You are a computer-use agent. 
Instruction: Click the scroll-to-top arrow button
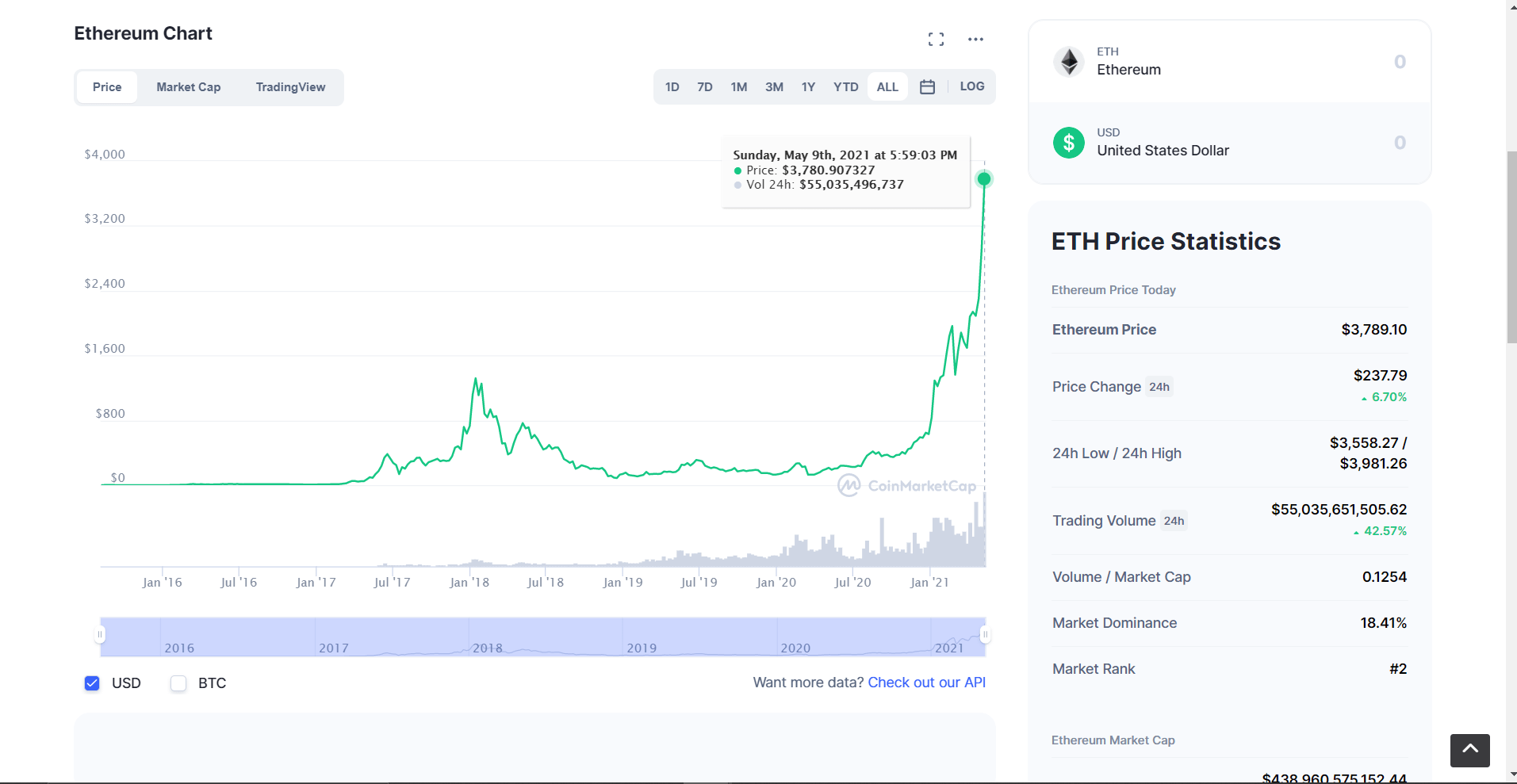click(1469, 750)
